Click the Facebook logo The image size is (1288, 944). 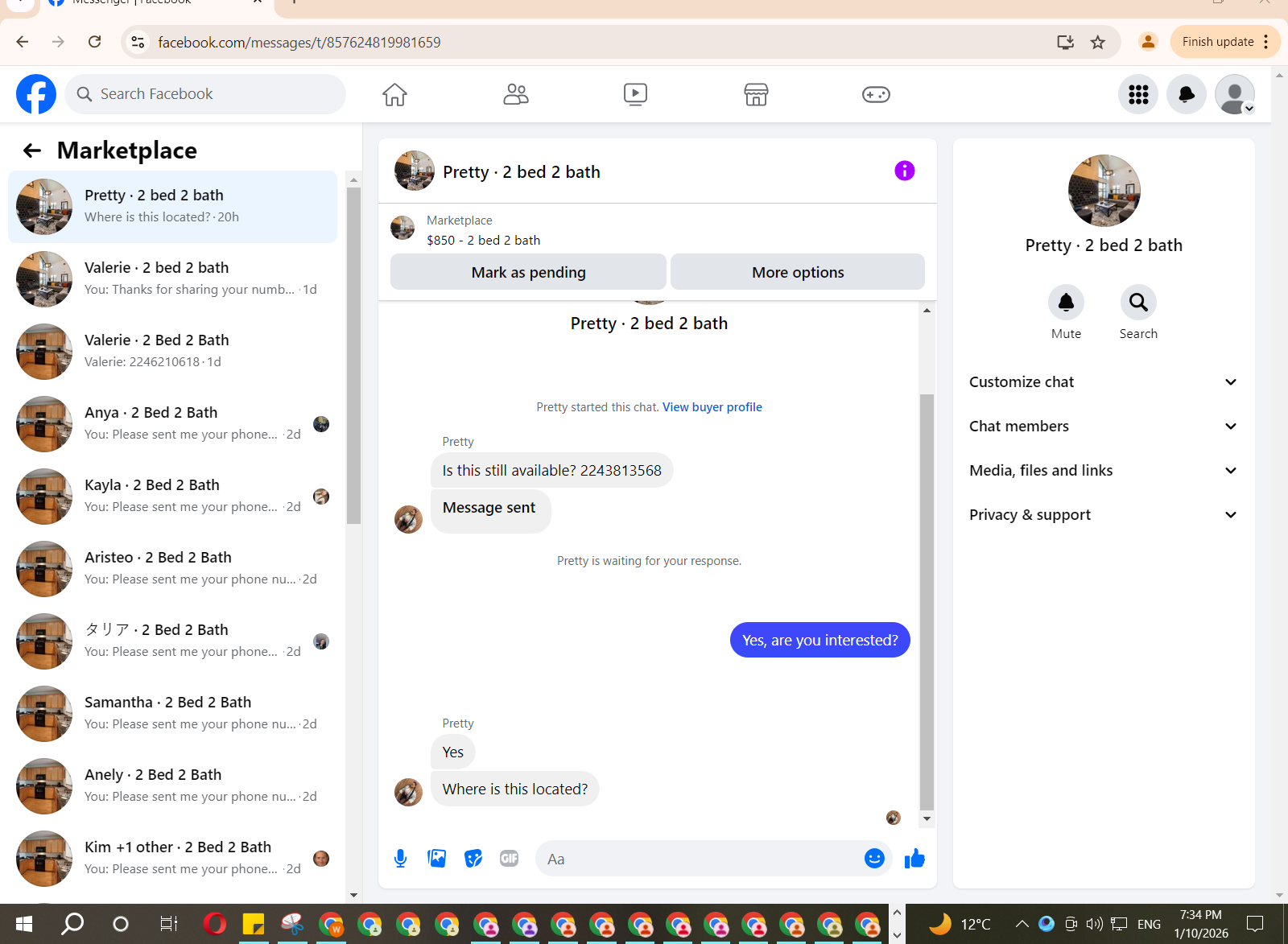[x=36, y=94]
